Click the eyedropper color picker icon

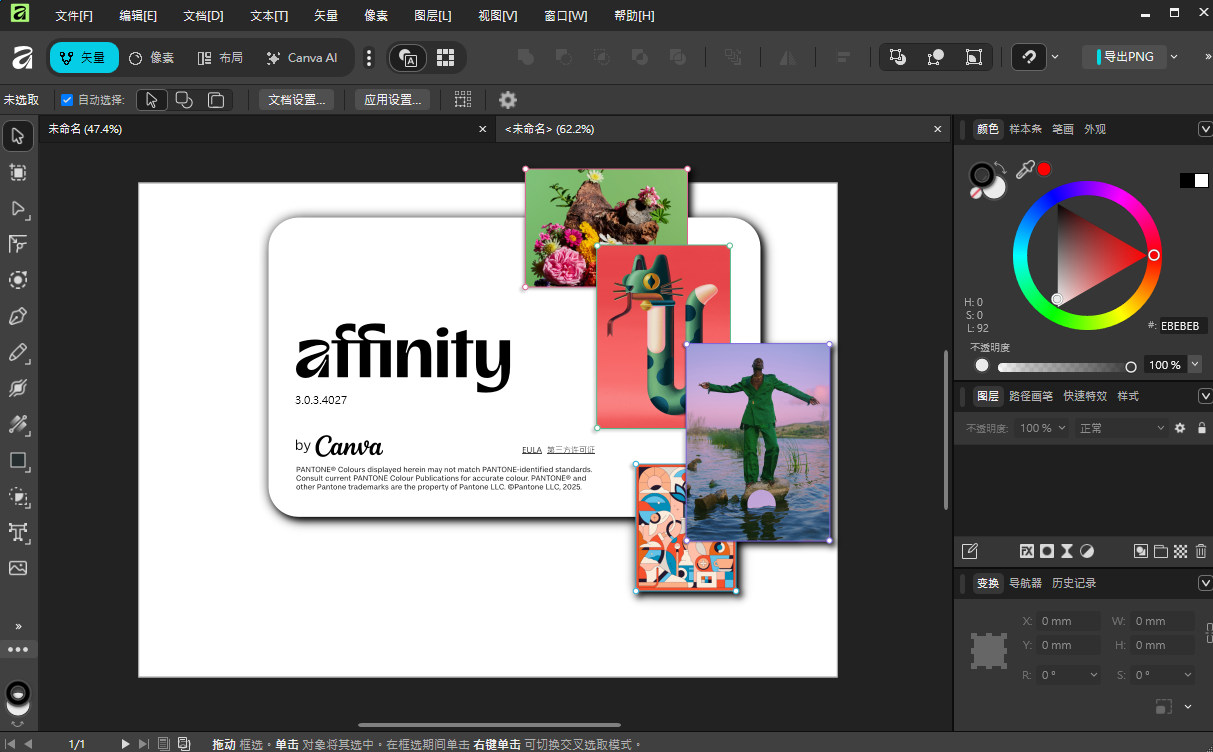coord(1024,170)
